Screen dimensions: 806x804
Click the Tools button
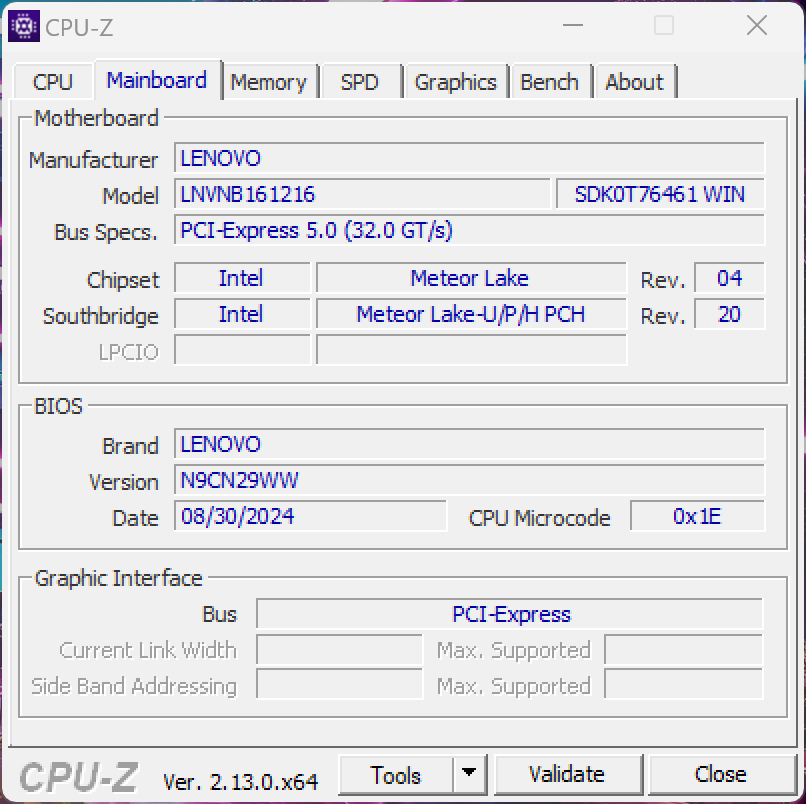[396, 775]
